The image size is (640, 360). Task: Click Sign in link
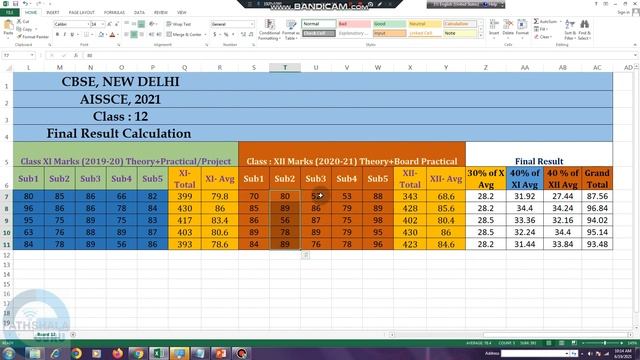[x=623, y=13]
